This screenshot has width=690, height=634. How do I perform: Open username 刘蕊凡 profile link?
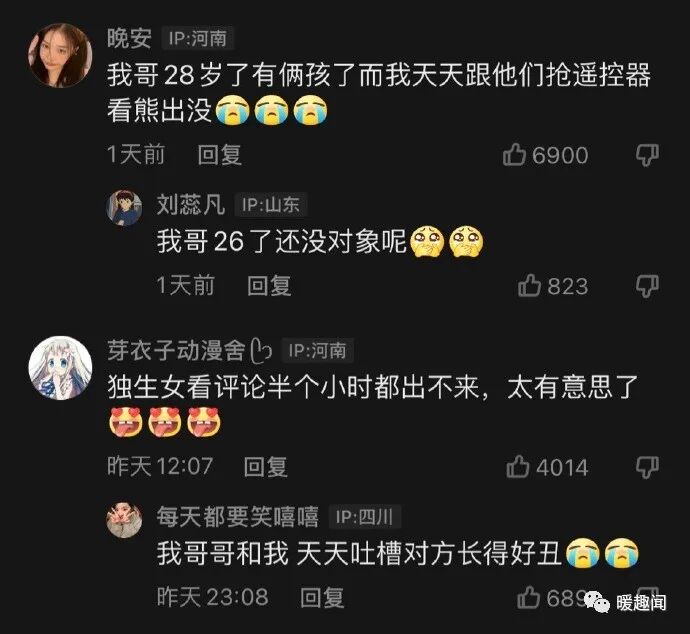pos(191,205)
